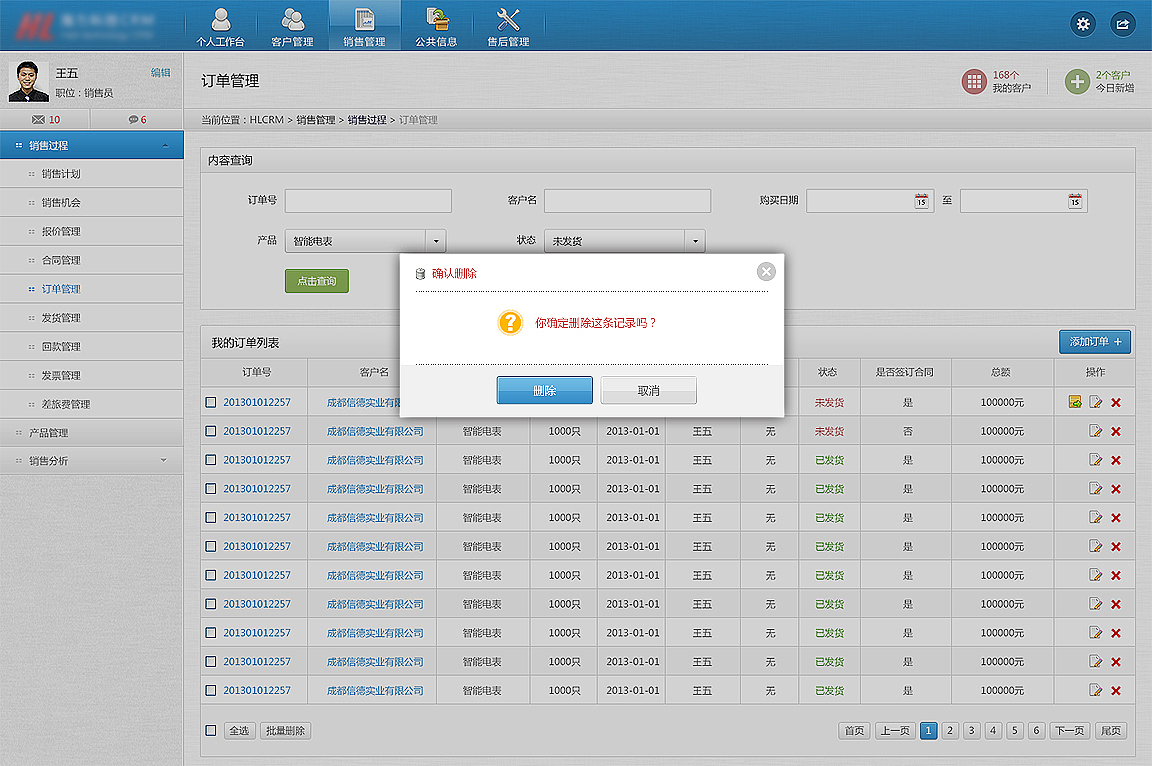Open calendar picker for the 至 end date field
Screen dimensions: 1152x766
[x=1075, y=201]
